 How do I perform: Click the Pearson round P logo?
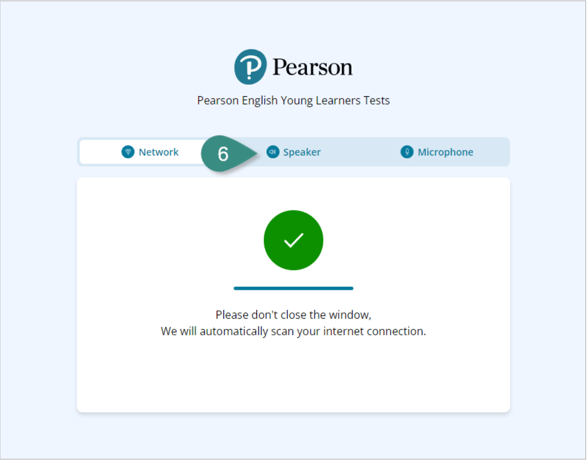(x=250, y=67)
